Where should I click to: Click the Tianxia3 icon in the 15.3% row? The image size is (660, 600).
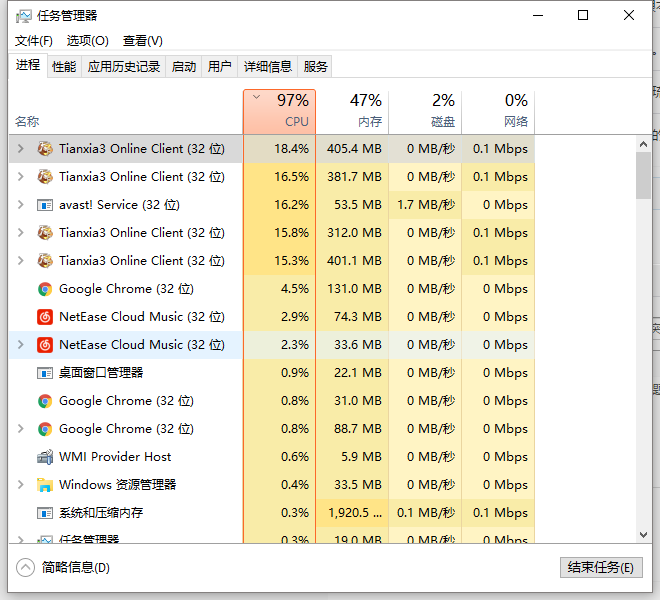pyautogui.click(x=45, y=261)
